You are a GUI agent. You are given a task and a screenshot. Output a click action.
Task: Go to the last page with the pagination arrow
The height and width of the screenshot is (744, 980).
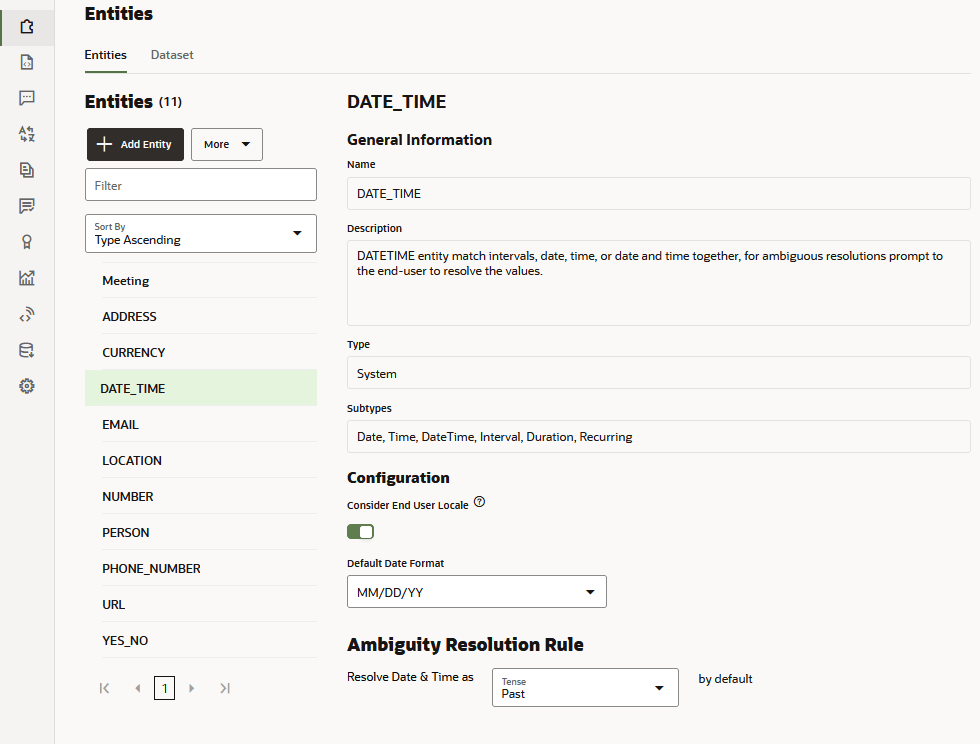click(x=225, y=688)
